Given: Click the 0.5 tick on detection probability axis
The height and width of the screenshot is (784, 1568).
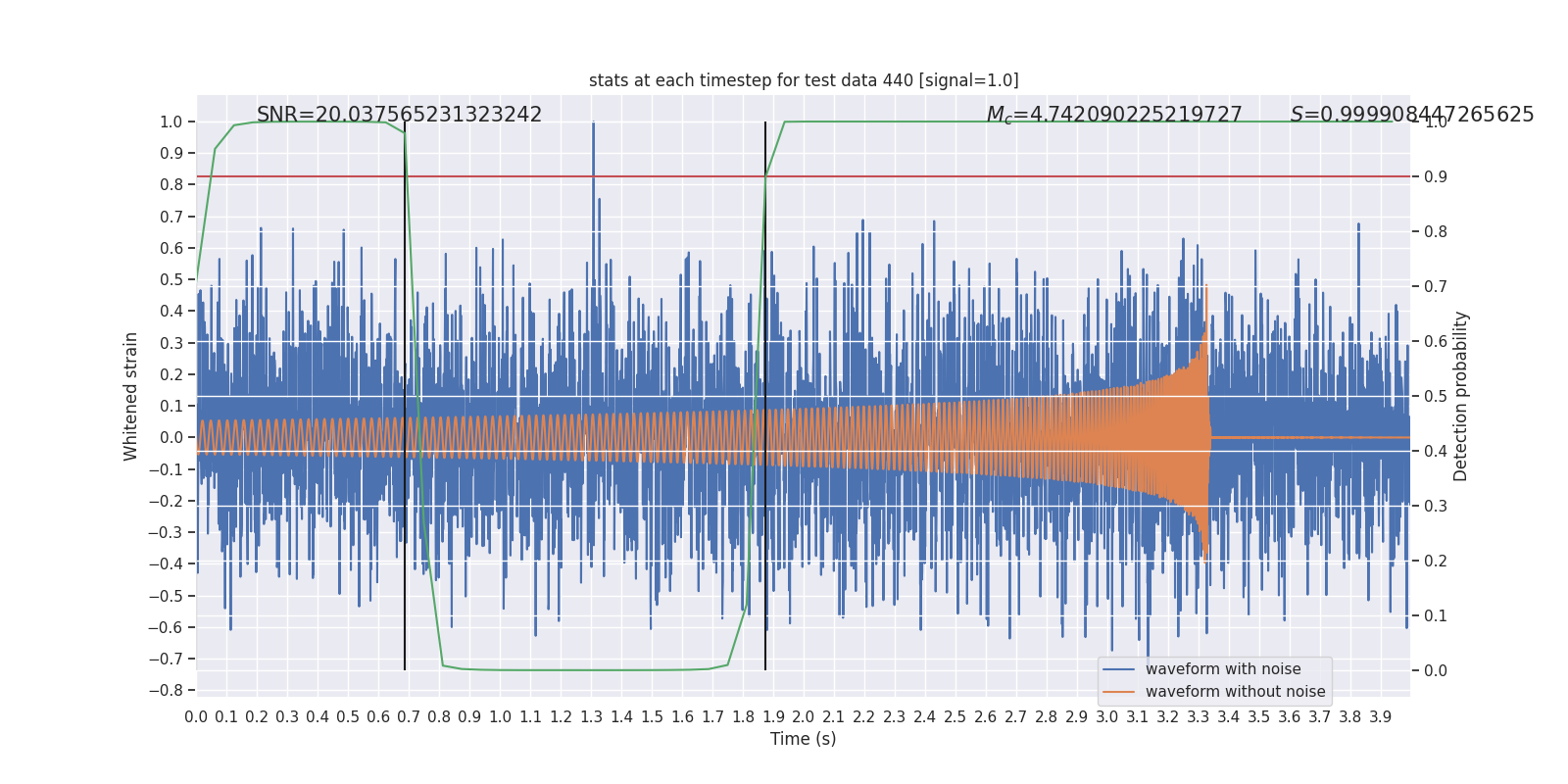Looking at the screenshot, I should 1436,396.
